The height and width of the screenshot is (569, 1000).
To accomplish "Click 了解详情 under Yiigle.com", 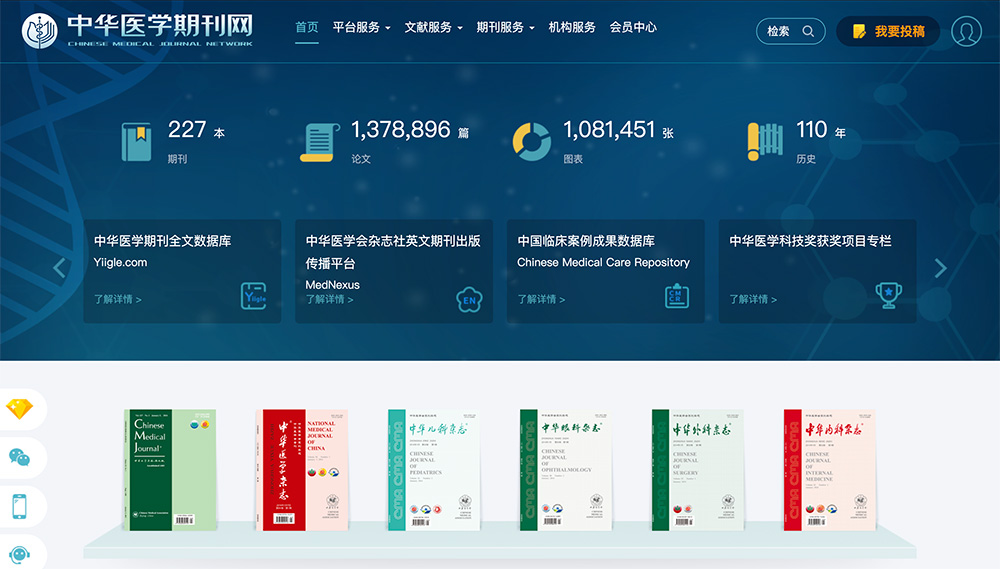I will coord(118,299).
